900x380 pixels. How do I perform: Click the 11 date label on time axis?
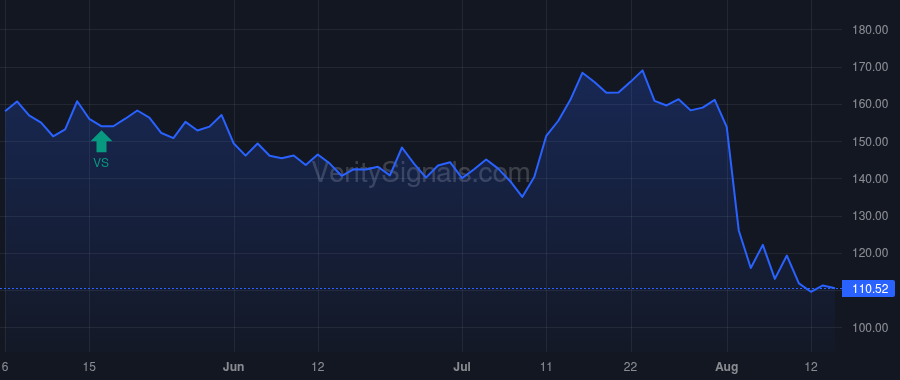(x=546, y=367)
